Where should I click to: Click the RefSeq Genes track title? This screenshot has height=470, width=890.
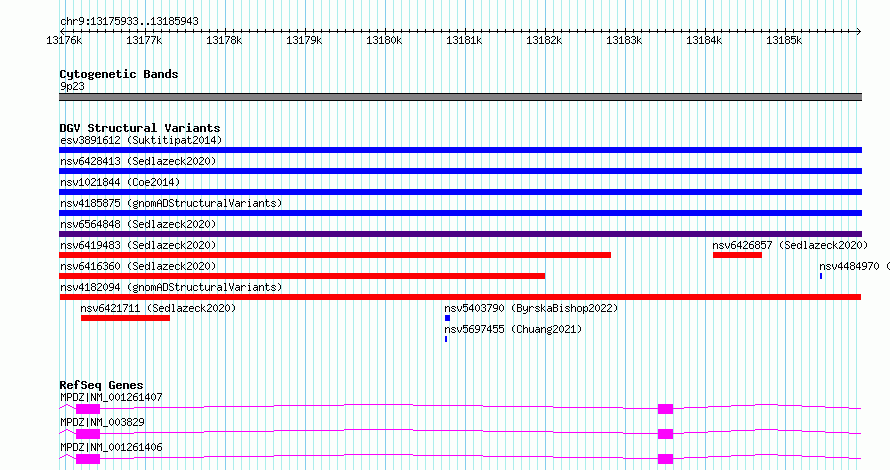101,385
